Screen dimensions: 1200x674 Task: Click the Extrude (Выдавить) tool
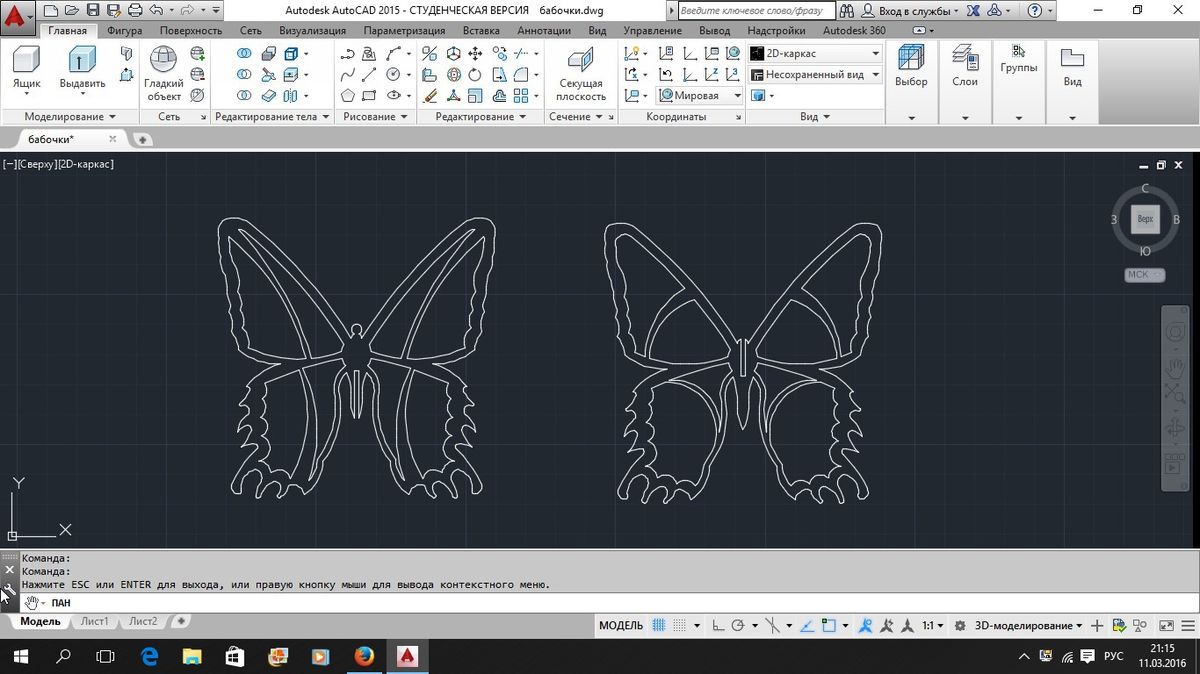pyautogui.click(x=82, y=68)
